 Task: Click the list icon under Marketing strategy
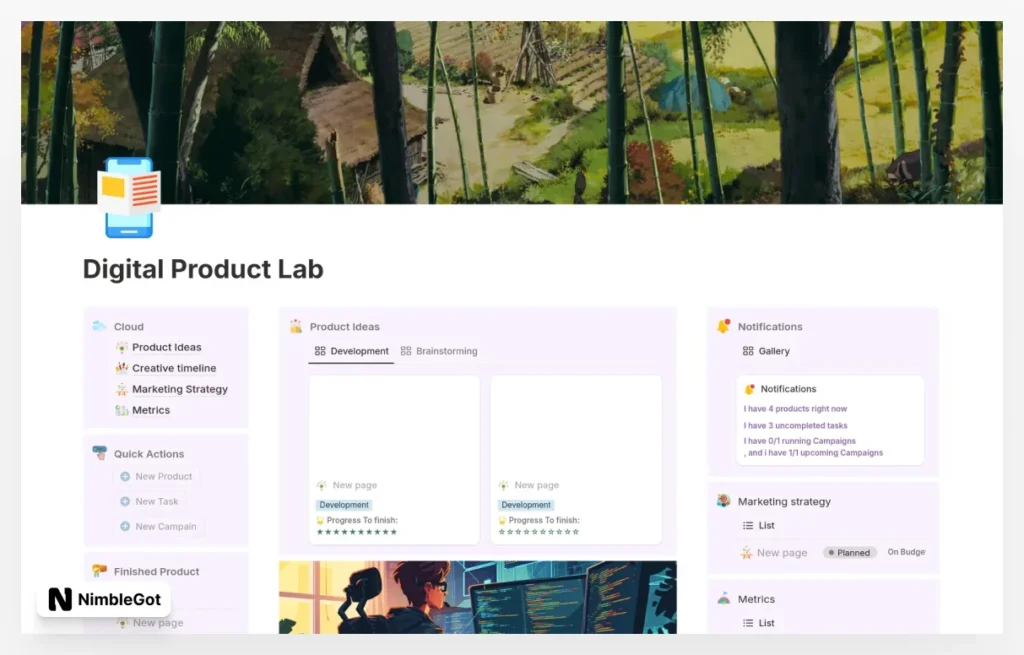click(x=748, y=526)
